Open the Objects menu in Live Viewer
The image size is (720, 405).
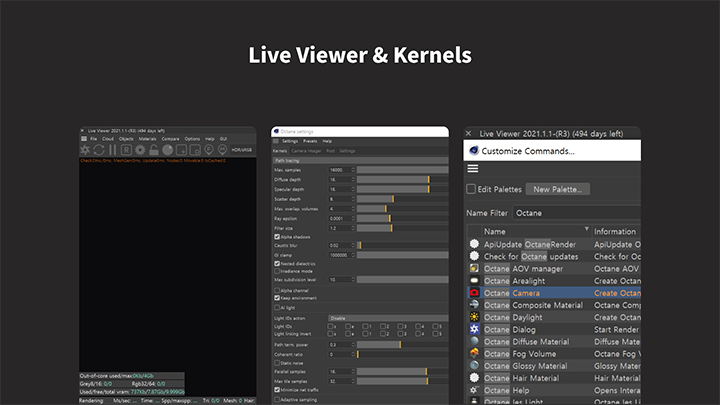pyautogui.click(x=126, y=139)
